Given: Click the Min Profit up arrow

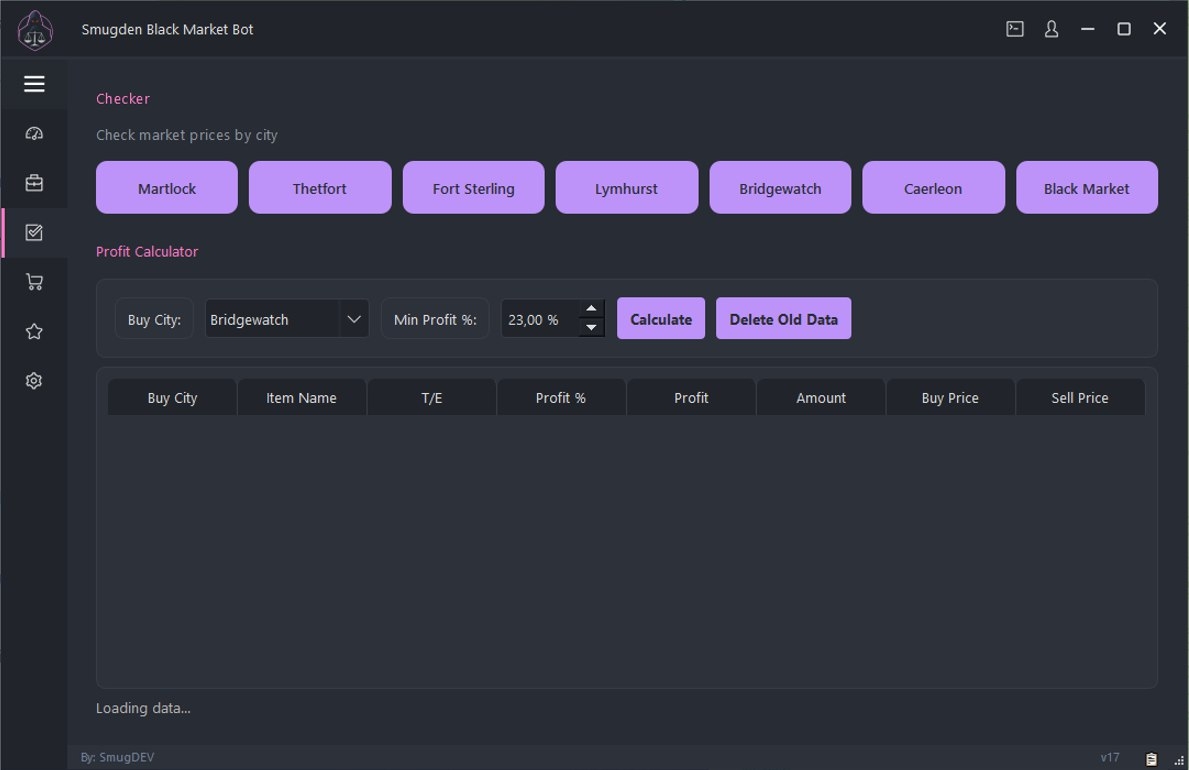Looking at the screenshot, I should point(591,308).
